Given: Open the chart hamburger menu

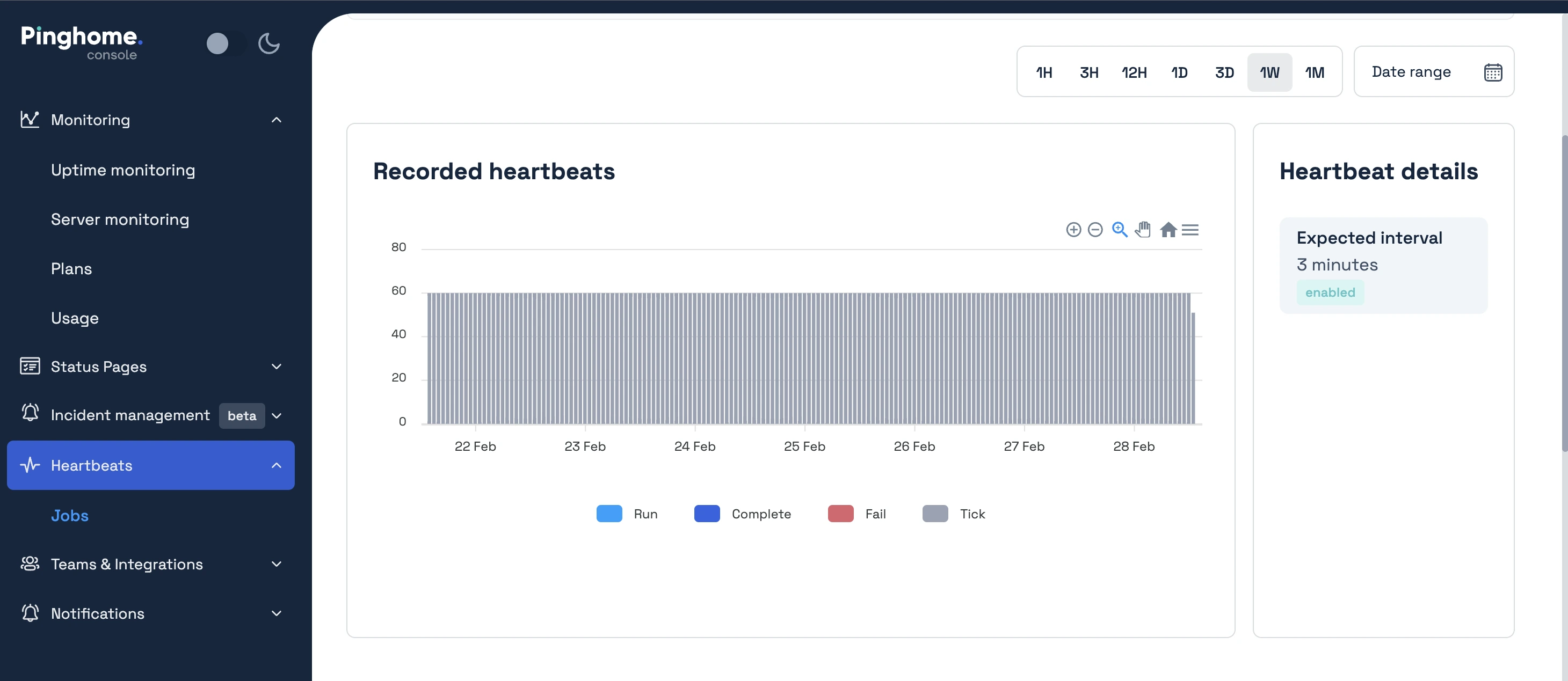Looking at the screenshot, I should click(1190, 230).
